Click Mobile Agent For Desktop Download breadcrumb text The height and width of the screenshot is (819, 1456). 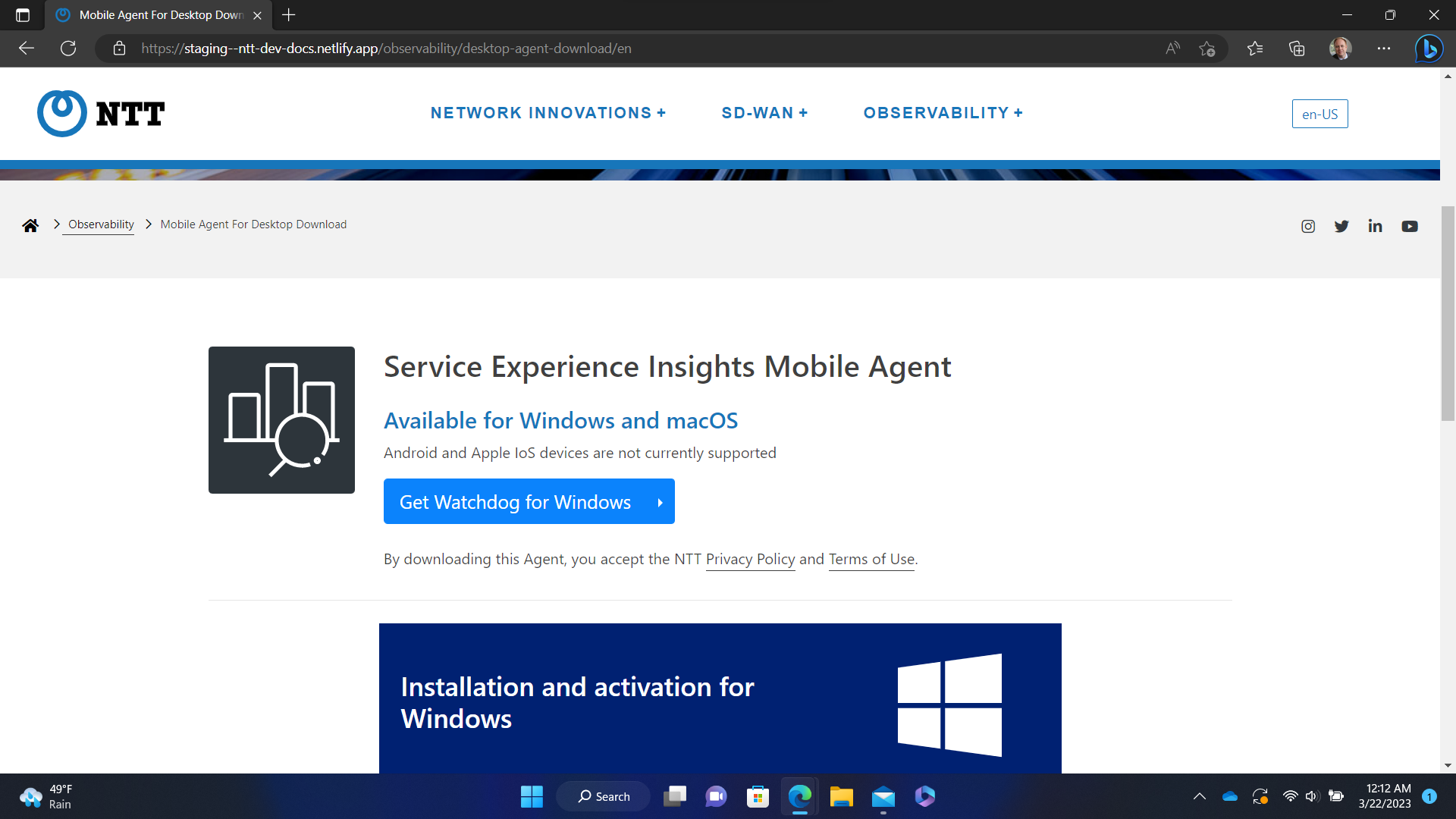253,224
